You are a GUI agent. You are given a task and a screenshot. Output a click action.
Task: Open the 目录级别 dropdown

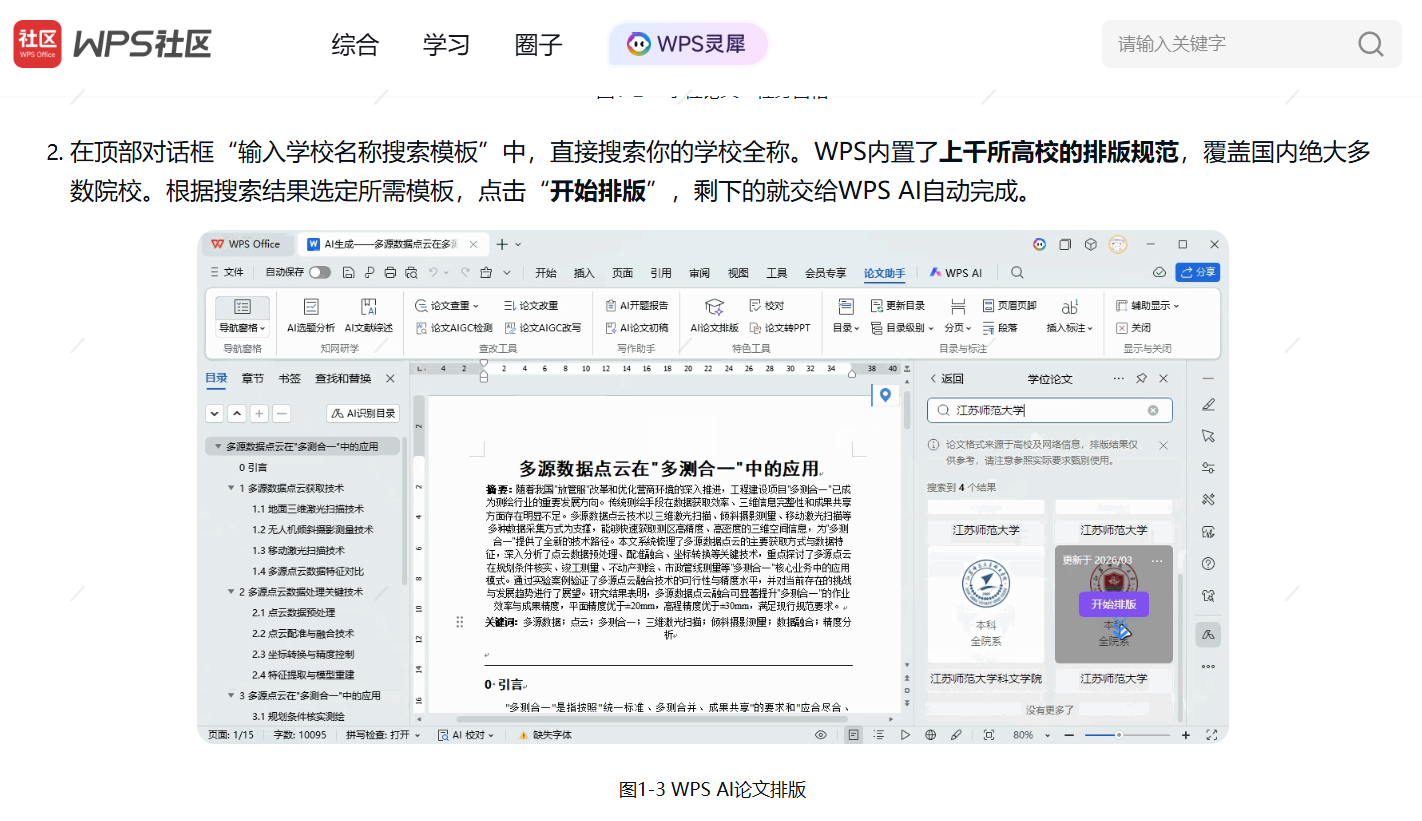click(902, 327)
